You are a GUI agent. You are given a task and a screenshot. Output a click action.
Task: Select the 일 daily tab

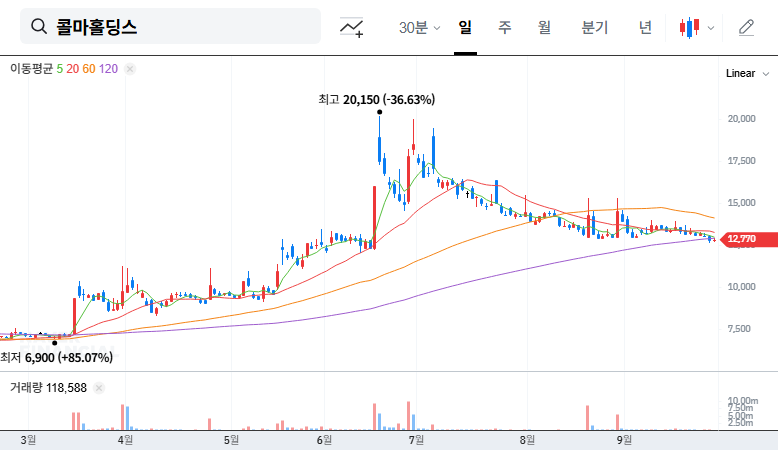(465, 27)
